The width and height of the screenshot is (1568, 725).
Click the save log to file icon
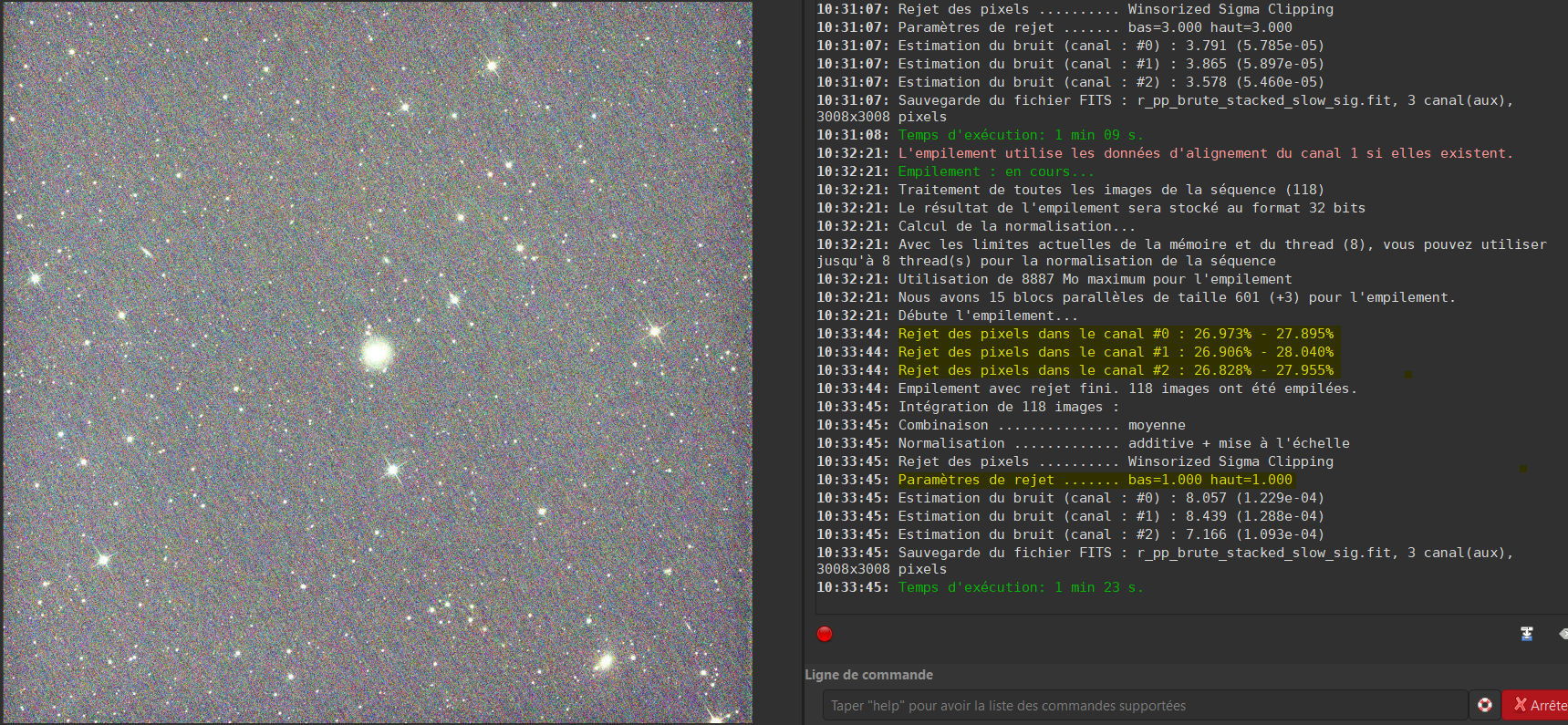click(x=1527, y=634)
